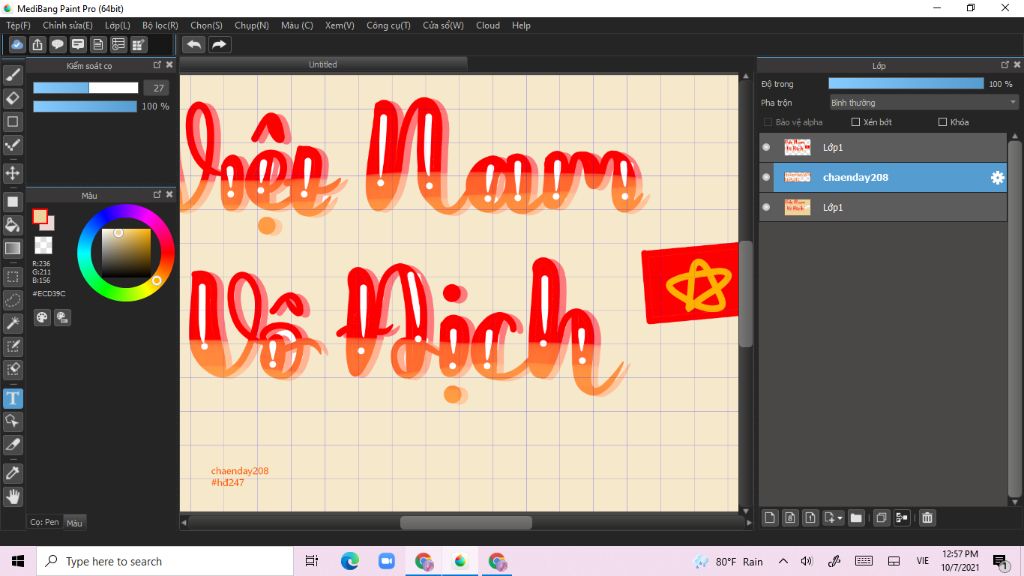Switch to the Untitled canvas tab
The width and height of the screenshot is (1024, 576).
coord(323,64)
